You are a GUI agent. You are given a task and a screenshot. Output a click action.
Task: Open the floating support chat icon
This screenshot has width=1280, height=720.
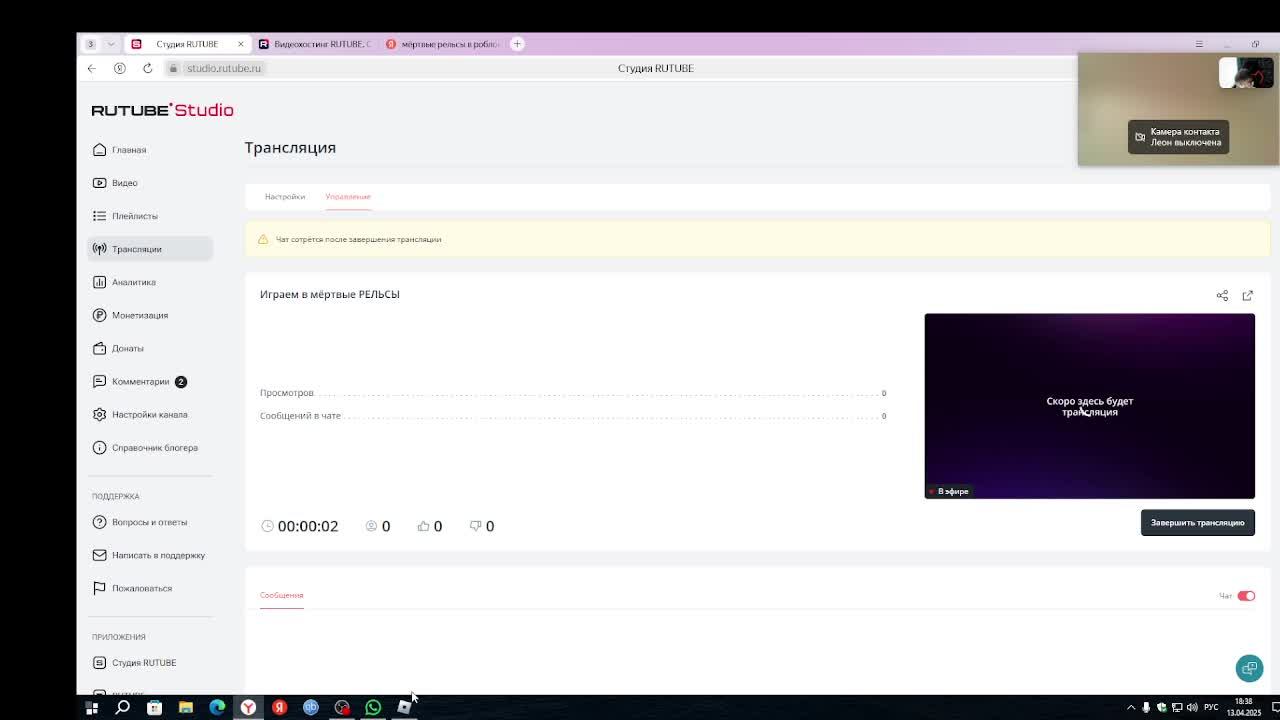1249,668
